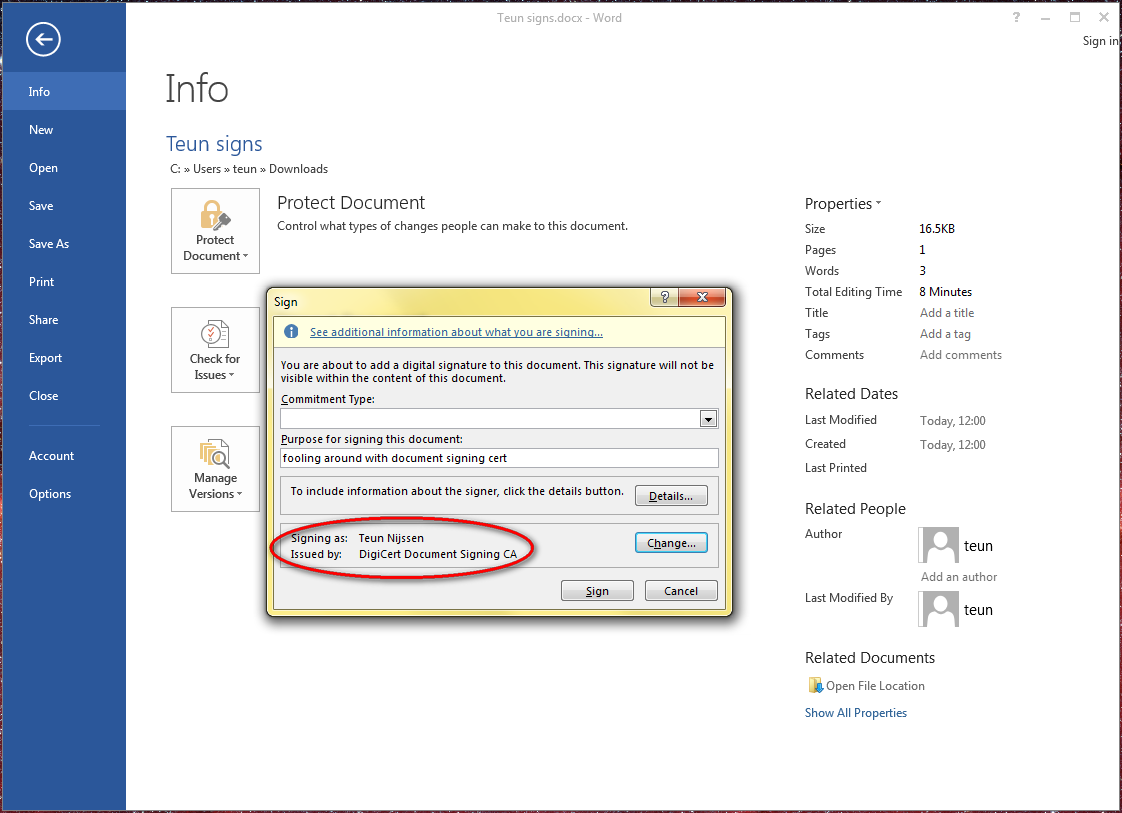Open the Save As menu item

point(49,244)
